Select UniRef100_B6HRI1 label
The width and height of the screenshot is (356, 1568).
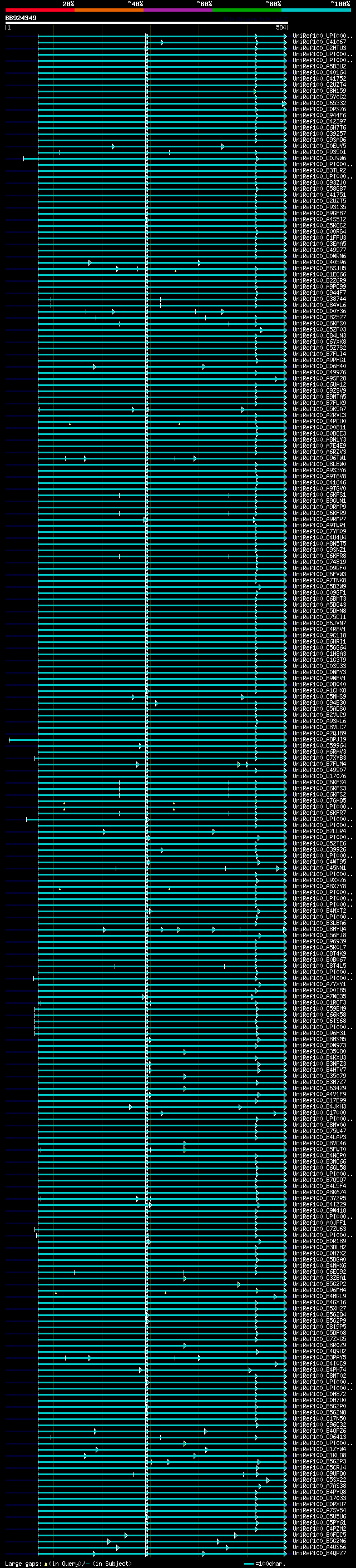coord(319,641)
